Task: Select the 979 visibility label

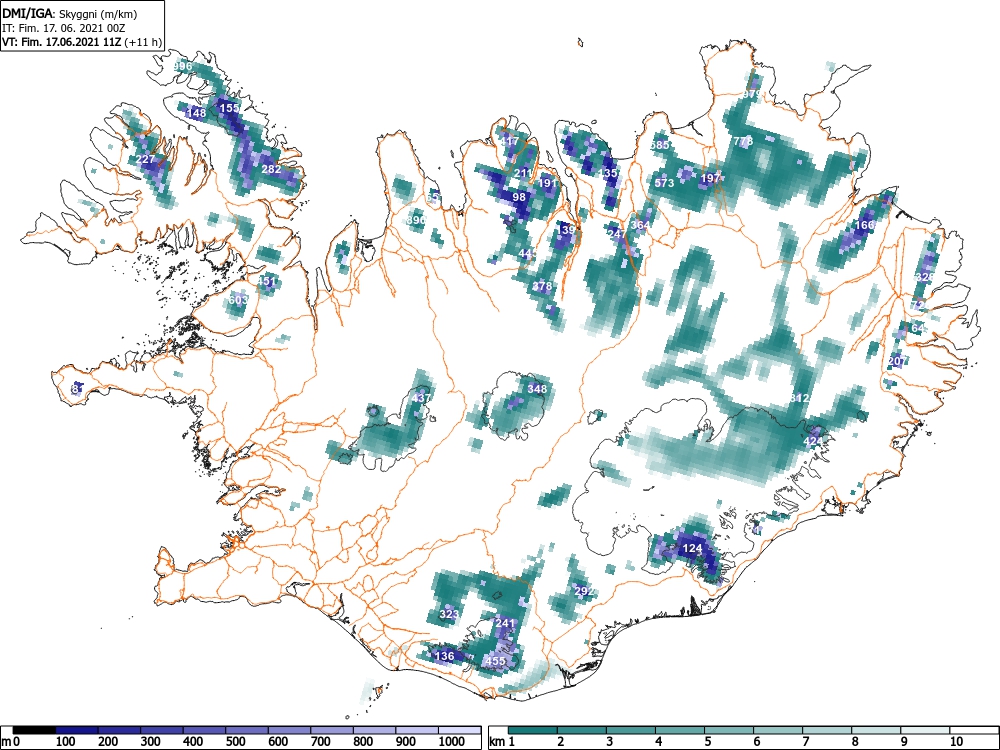Action: pyautogui.click(x=752, y=94)
